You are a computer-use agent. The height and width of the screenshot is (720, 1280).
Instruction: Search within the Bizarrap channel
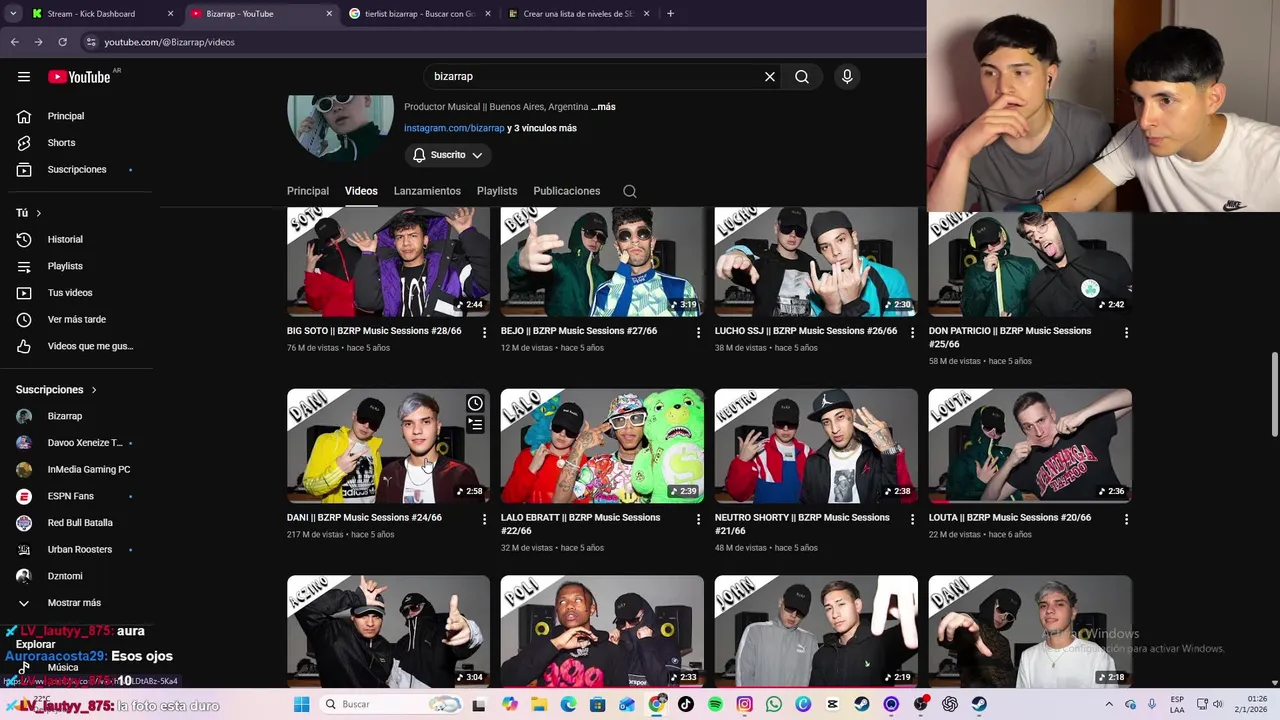point(630,191)
